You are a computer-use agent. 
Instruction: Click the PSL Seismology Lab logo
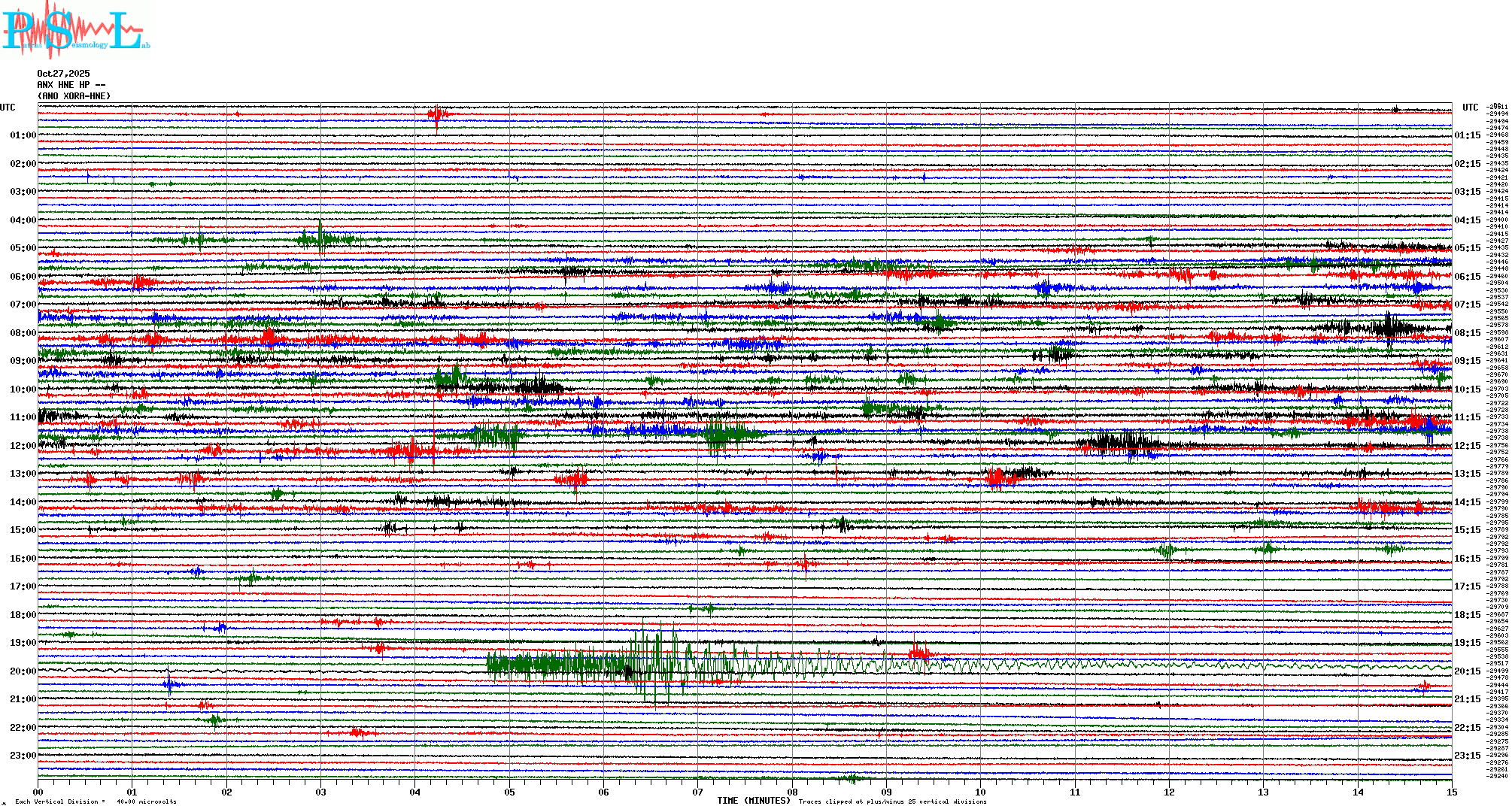[x=74, y=30]
